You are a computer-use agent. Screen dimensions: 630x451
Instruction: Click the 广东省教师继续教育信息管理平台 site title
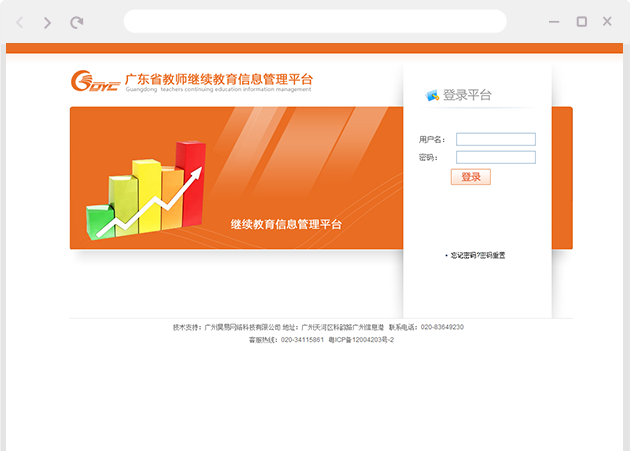(219, 78)
